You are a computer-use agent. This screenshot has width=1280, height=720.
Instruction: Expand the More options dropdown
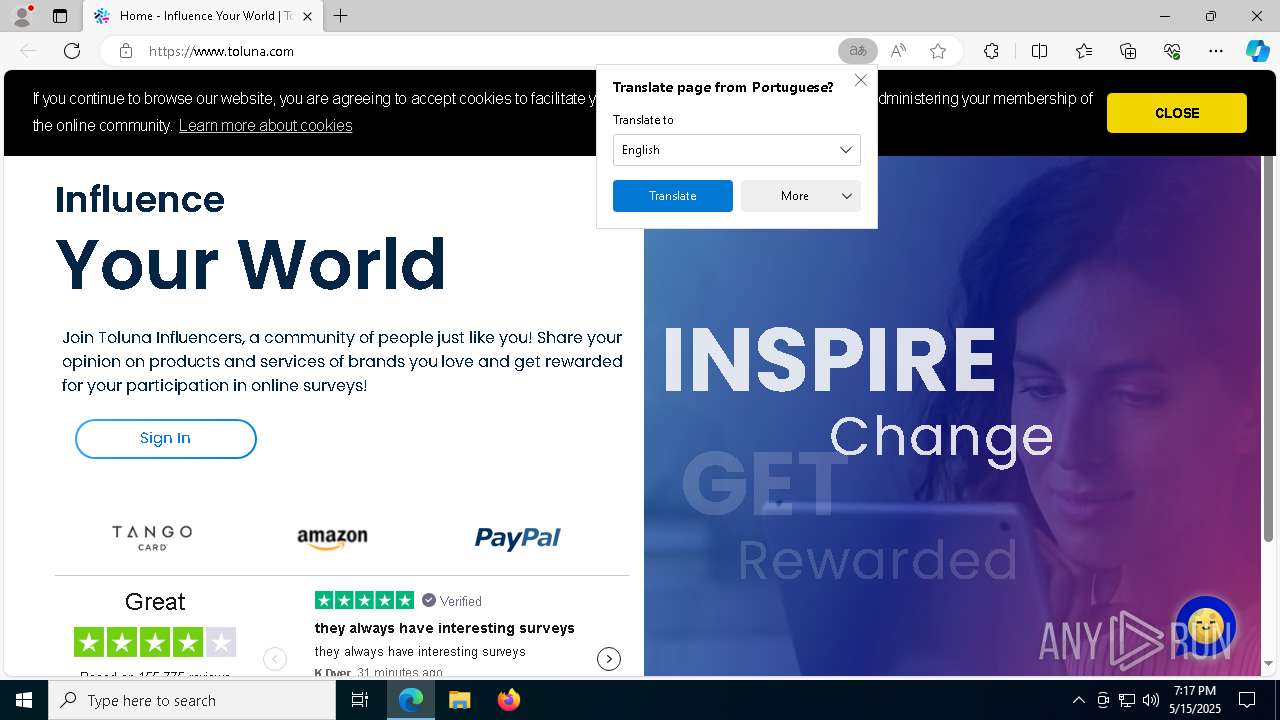point(801,196)
